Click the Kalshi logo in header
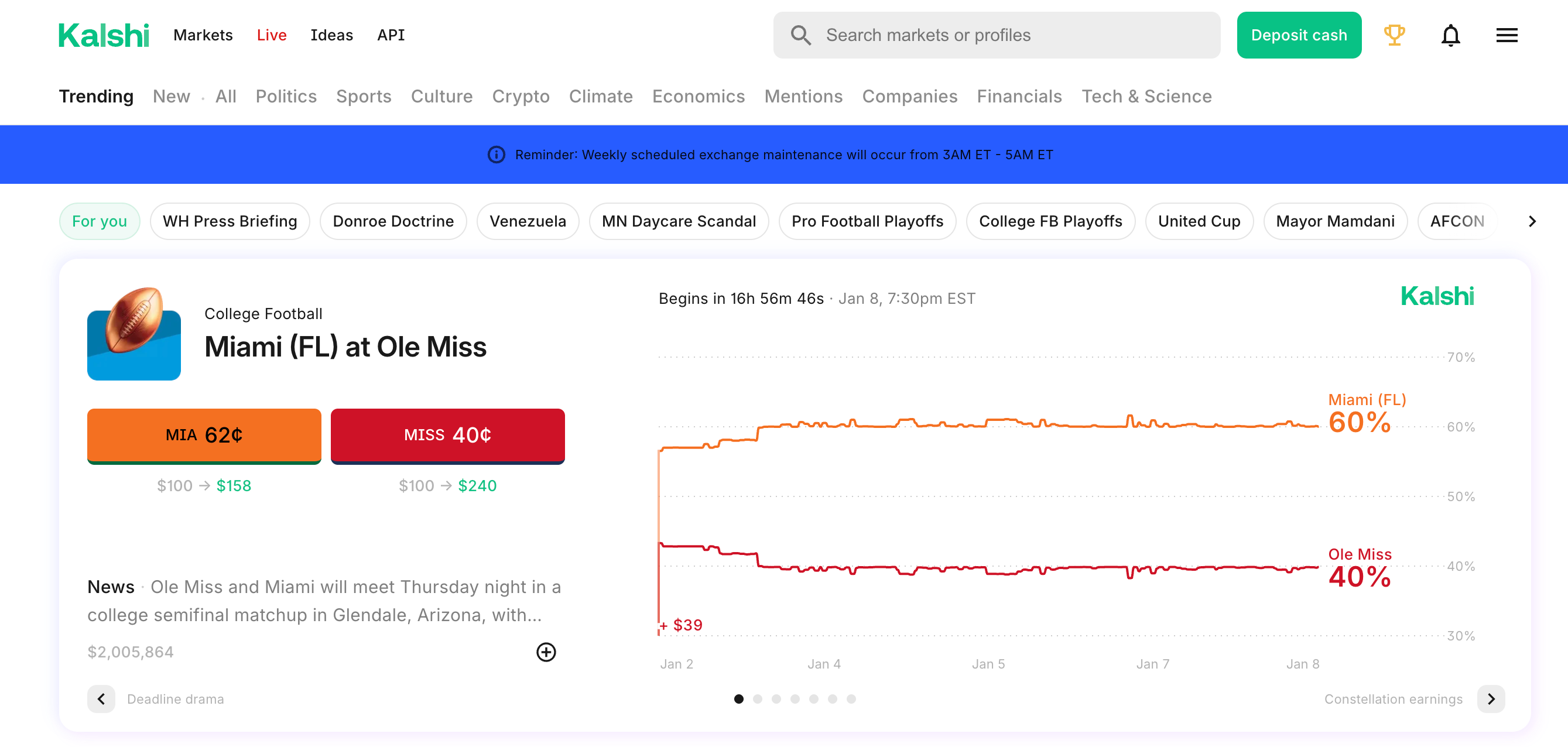 [104, 35]
